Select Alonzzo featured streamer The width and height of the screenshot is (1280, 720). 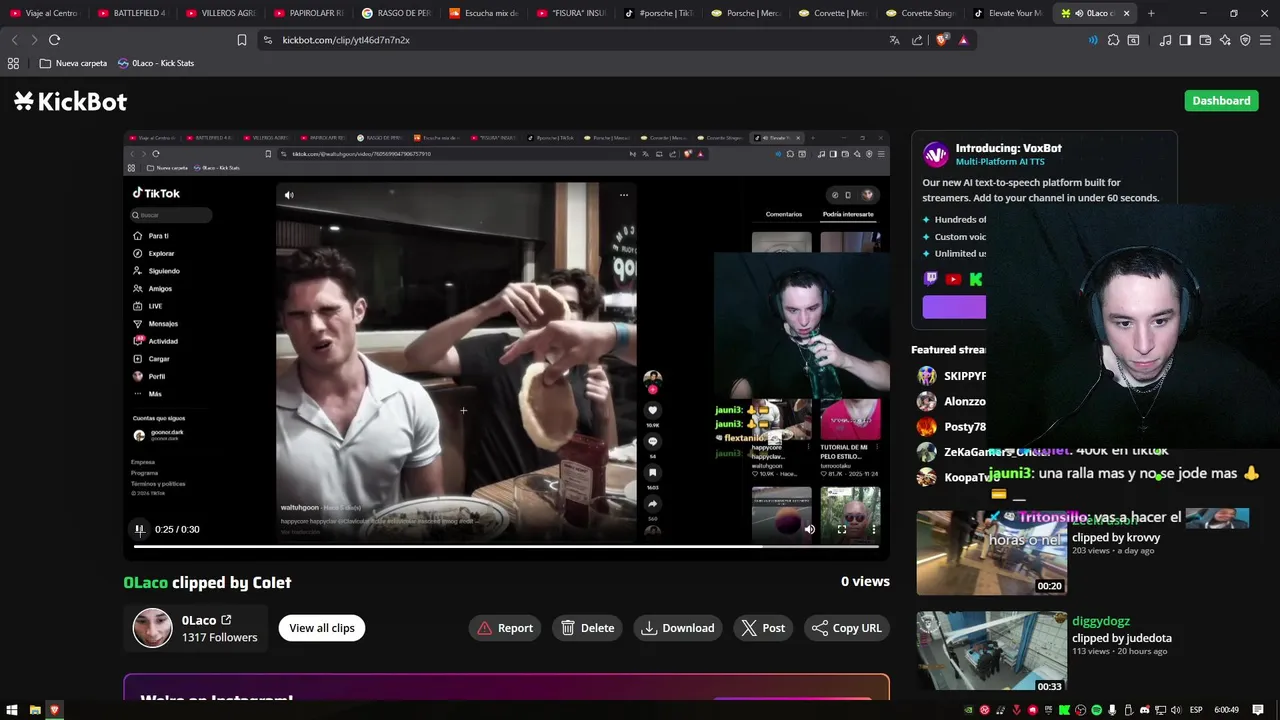pos(952,401)
